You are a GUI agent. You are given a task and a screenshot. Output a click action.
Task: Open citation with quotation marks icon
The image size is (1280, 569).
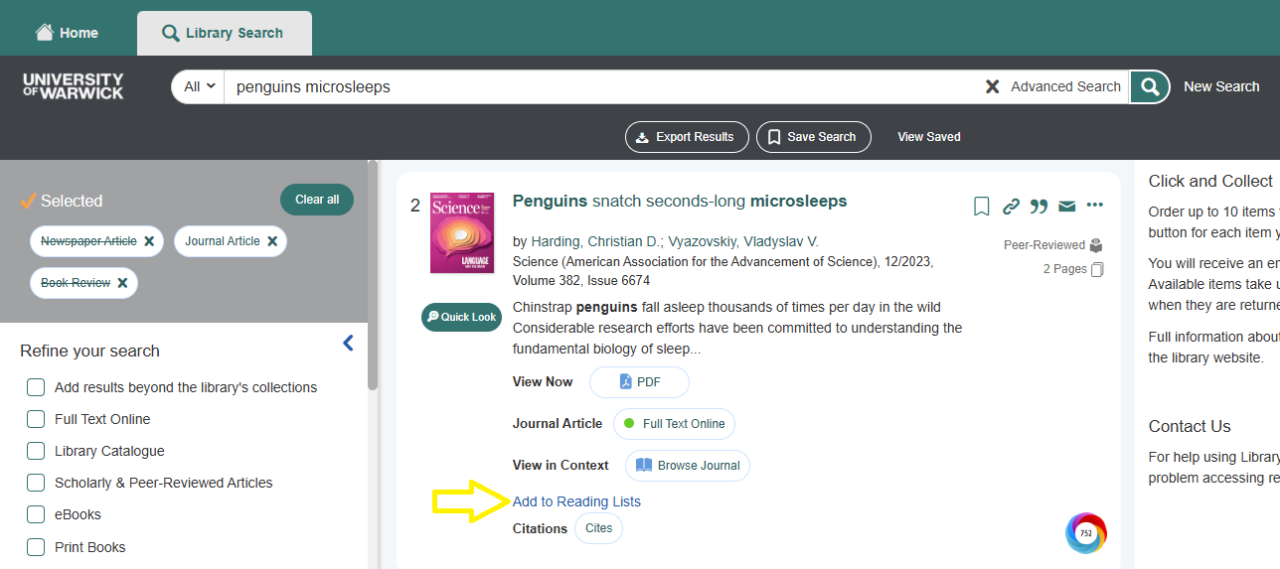1039,206
